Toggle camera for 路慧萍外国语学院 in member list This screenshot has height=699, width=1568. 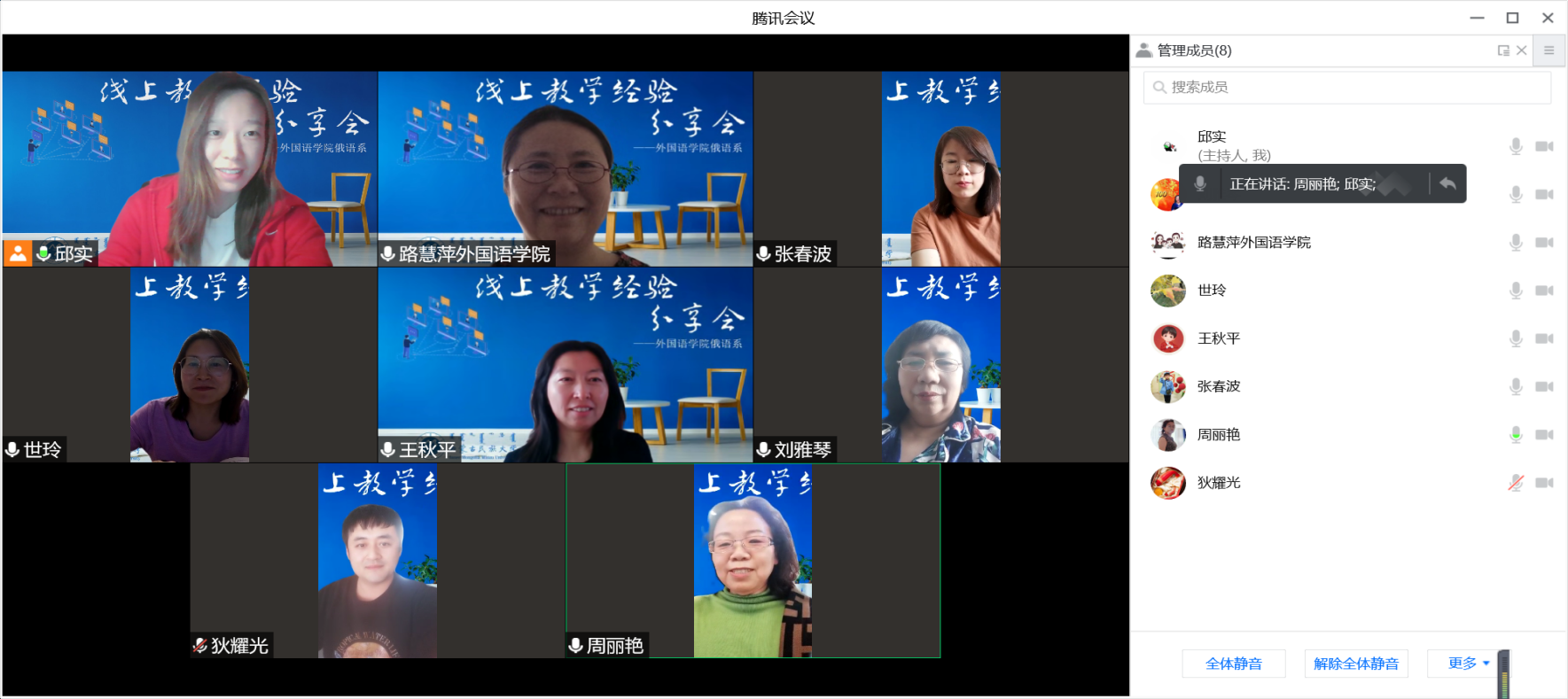1544,242
